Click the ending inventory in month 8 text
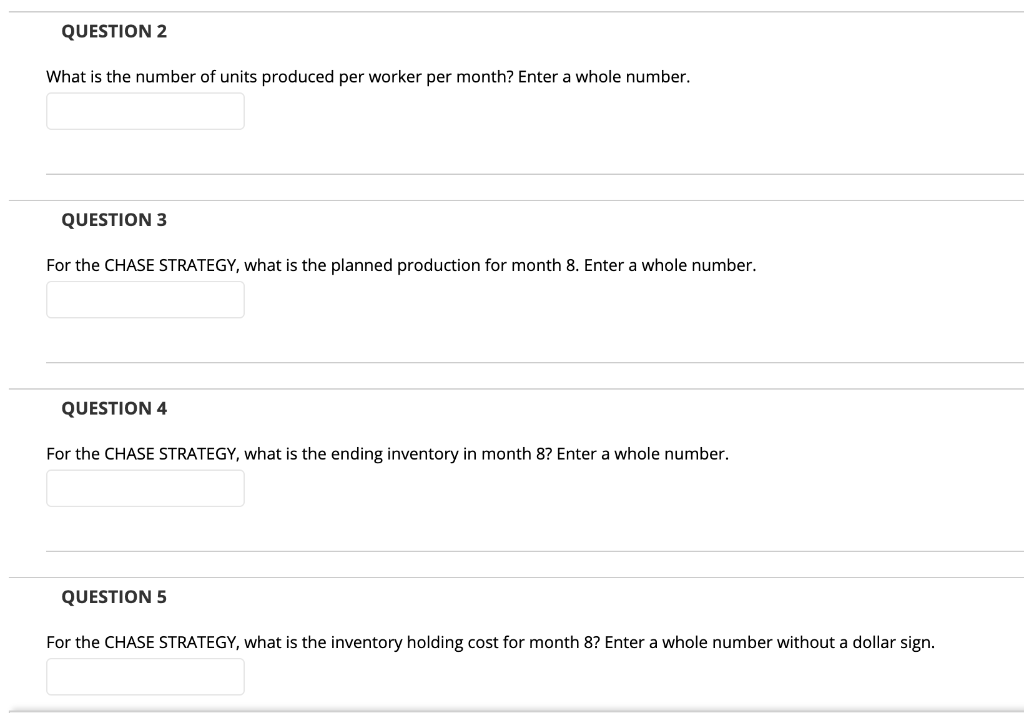The width and height of the screenshot is (1024, 713). (x=388, y=453)
